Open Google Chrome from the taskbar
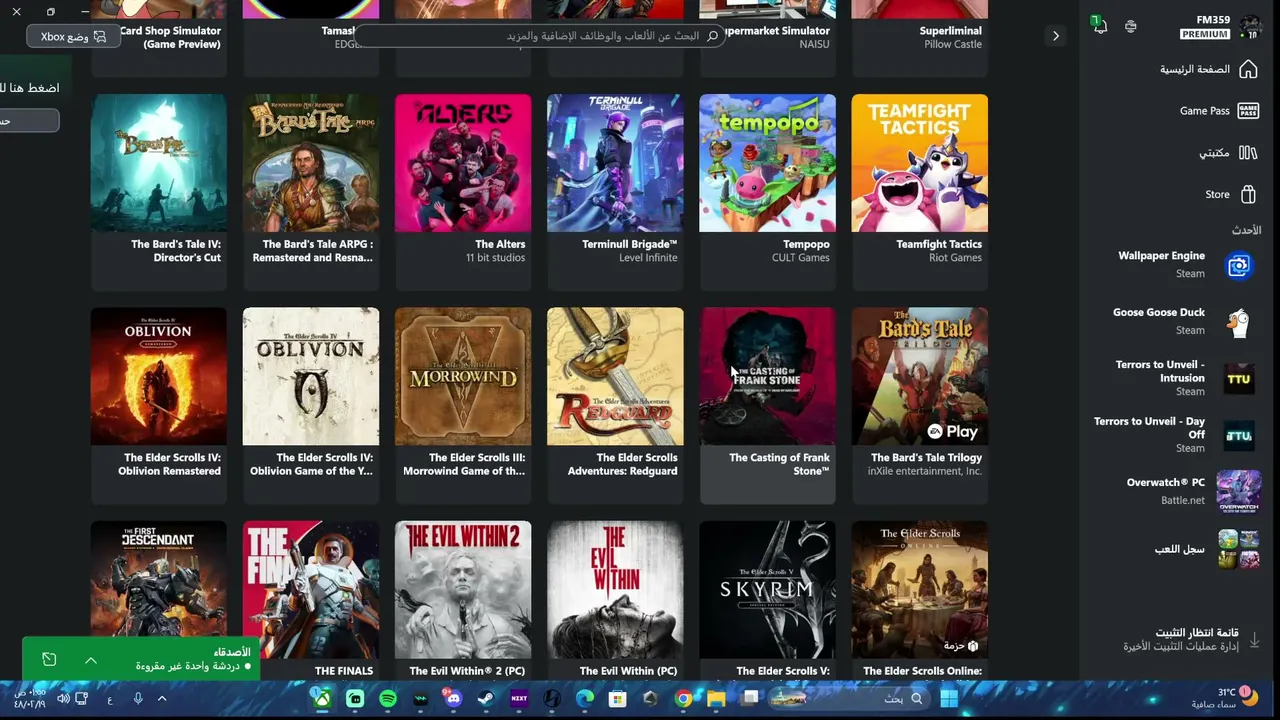Image resolution: width=1280 pixels, height=720 pixels. [684, 699]
